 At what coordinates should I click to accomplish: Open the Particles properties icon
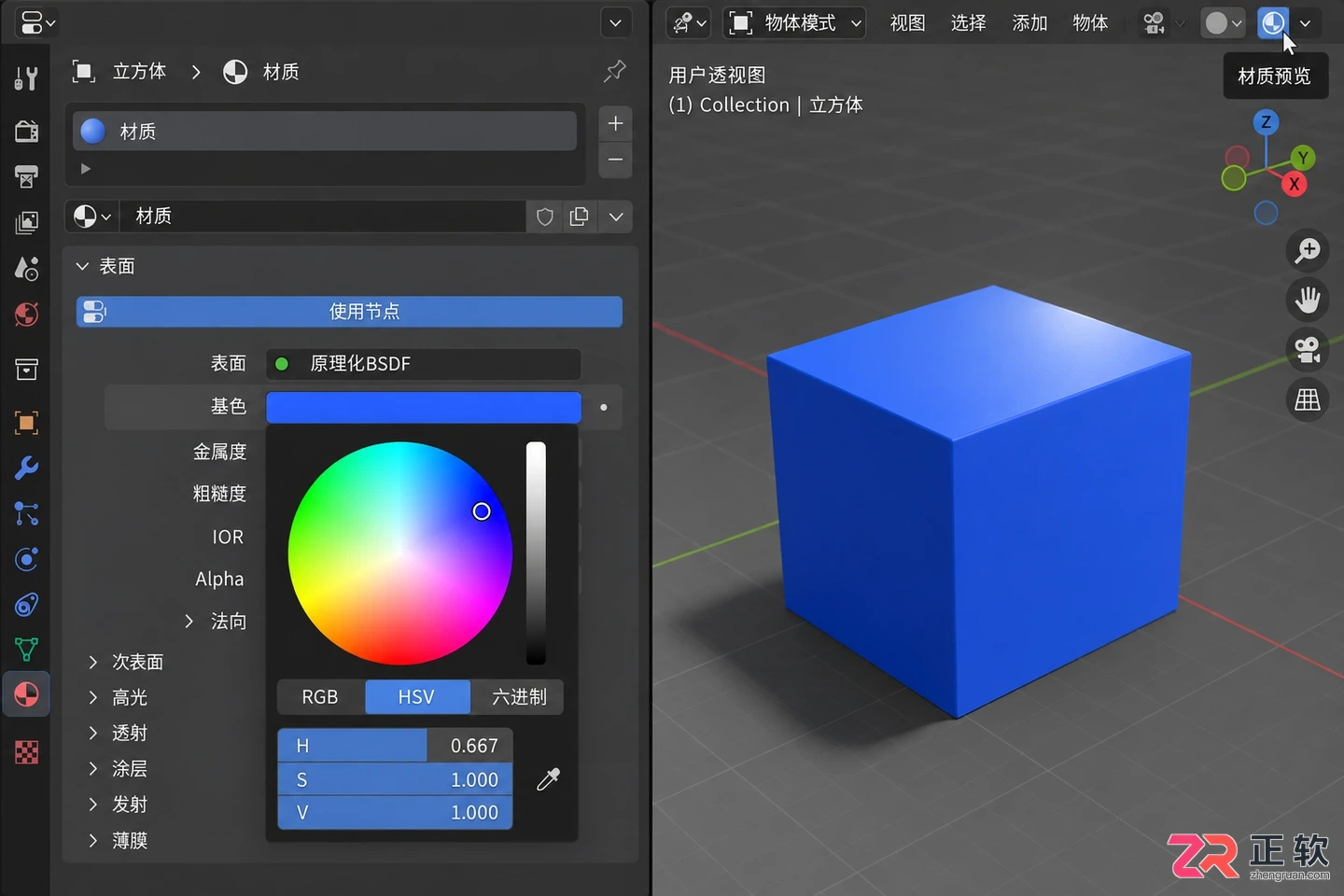(26, 513)
